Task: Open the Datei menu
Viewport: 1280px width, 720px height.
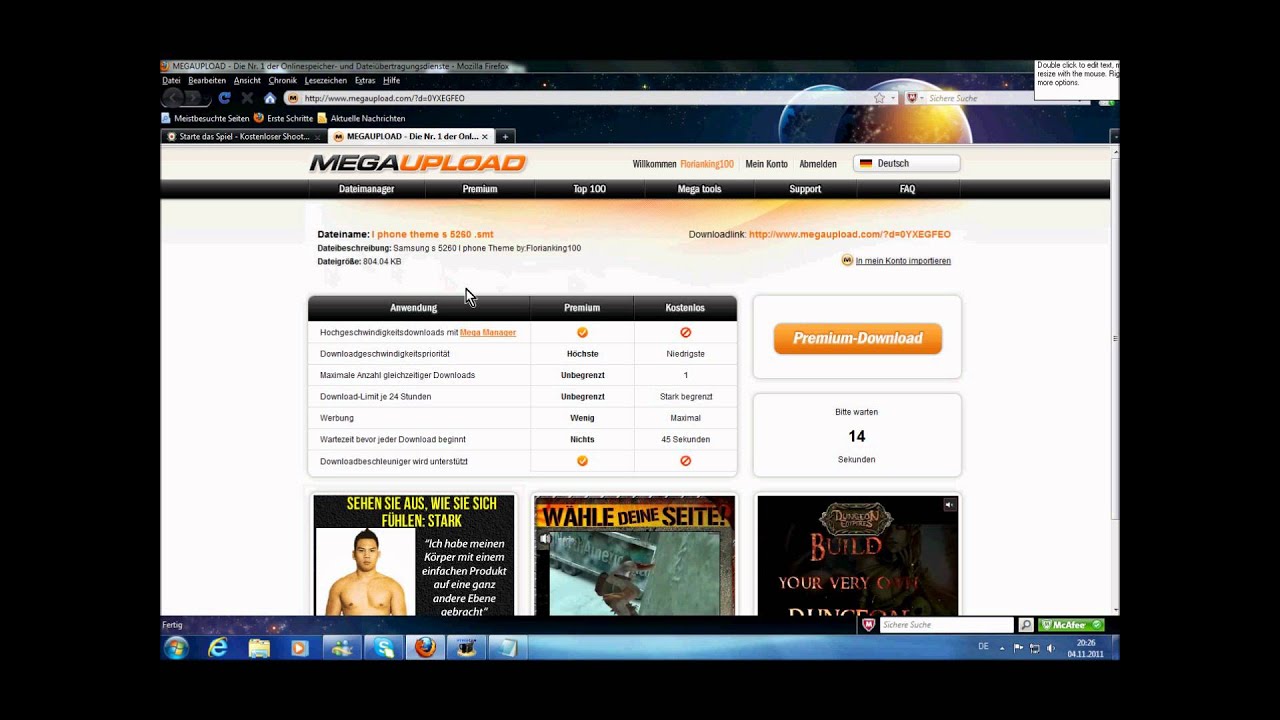Action: tap(171, 80)
